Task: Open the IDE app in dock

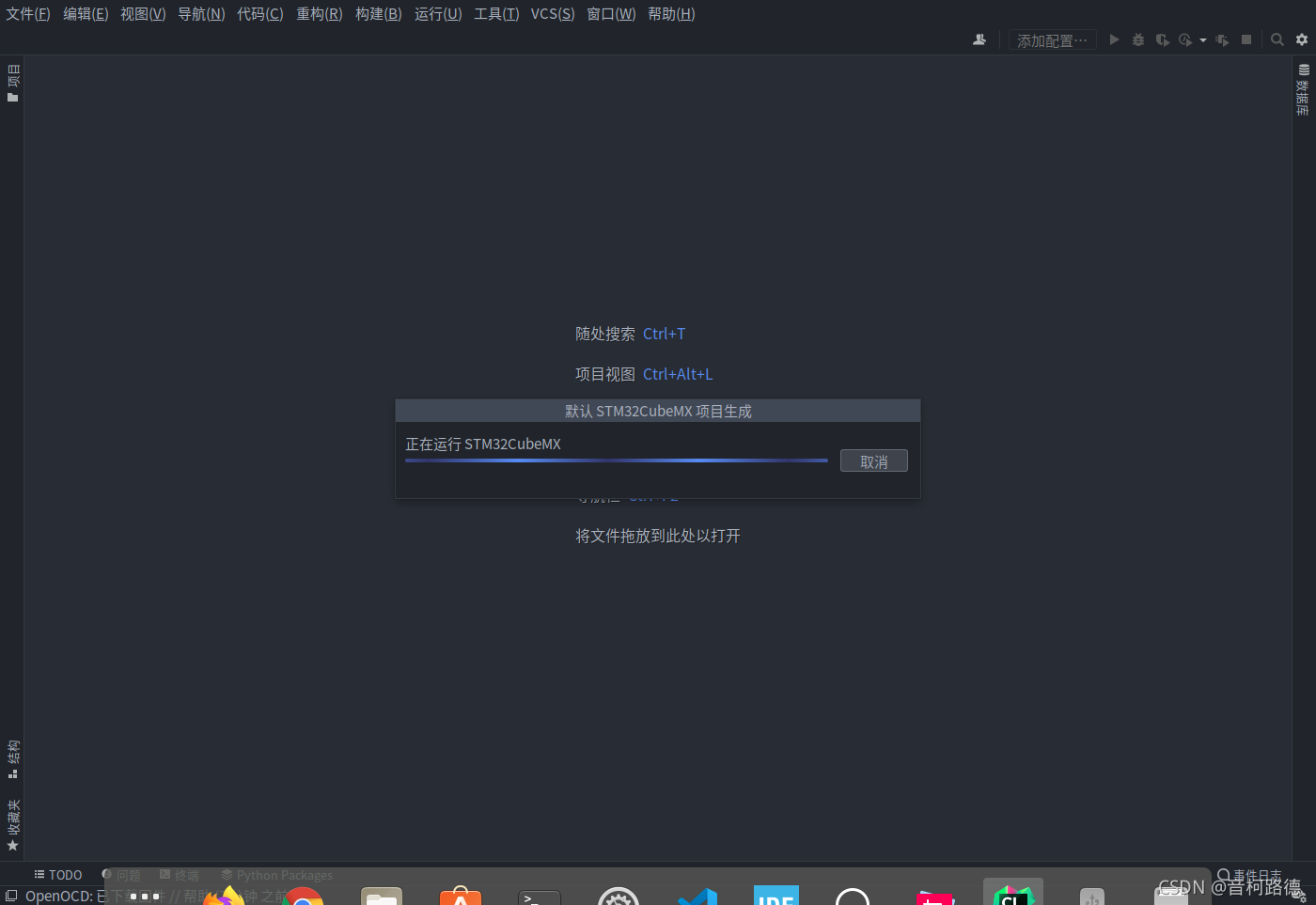Action: pos(776,895)
